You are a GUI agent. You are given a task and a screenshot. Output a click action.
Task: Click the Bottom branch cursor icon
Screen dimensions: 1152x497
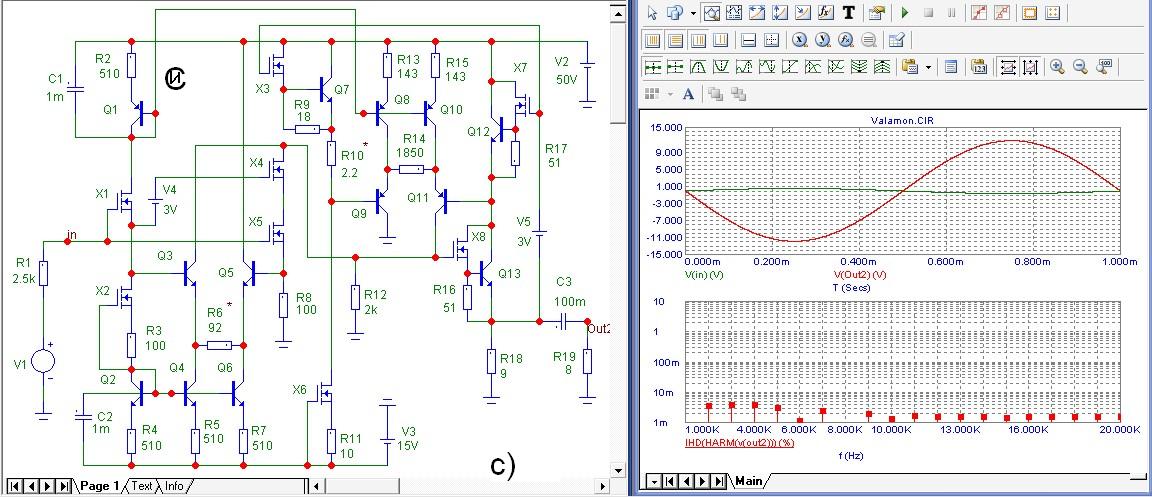click(x=859, y=67)
